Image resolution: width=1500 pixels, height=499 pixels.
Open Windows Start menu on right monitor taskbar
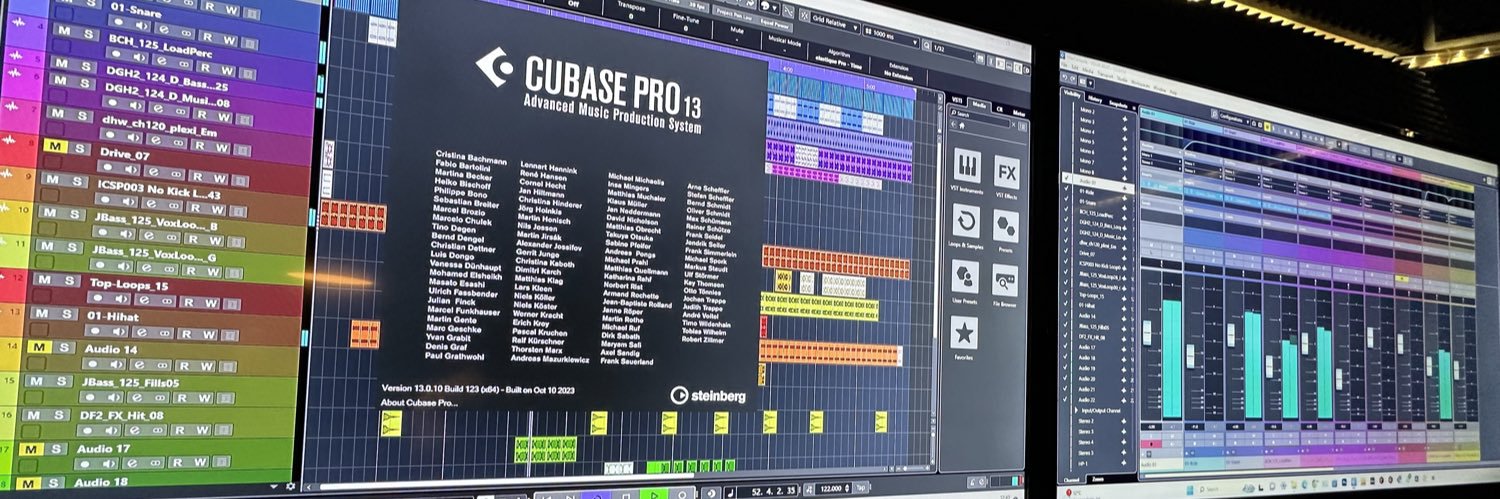tap(1190, 490)
